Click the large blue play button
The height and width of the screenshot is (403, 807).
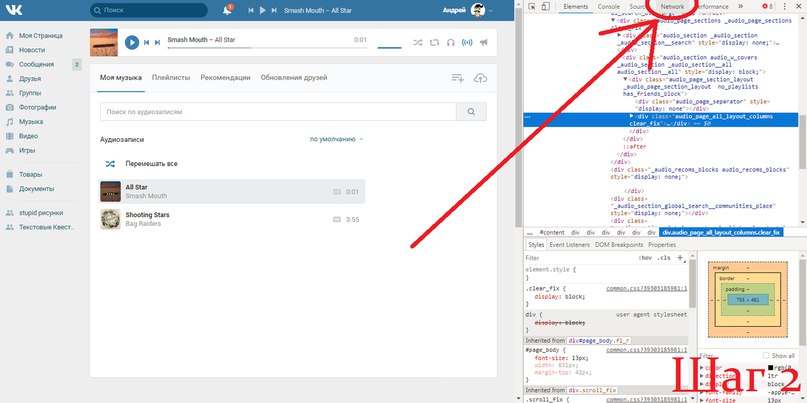(132, 42)
